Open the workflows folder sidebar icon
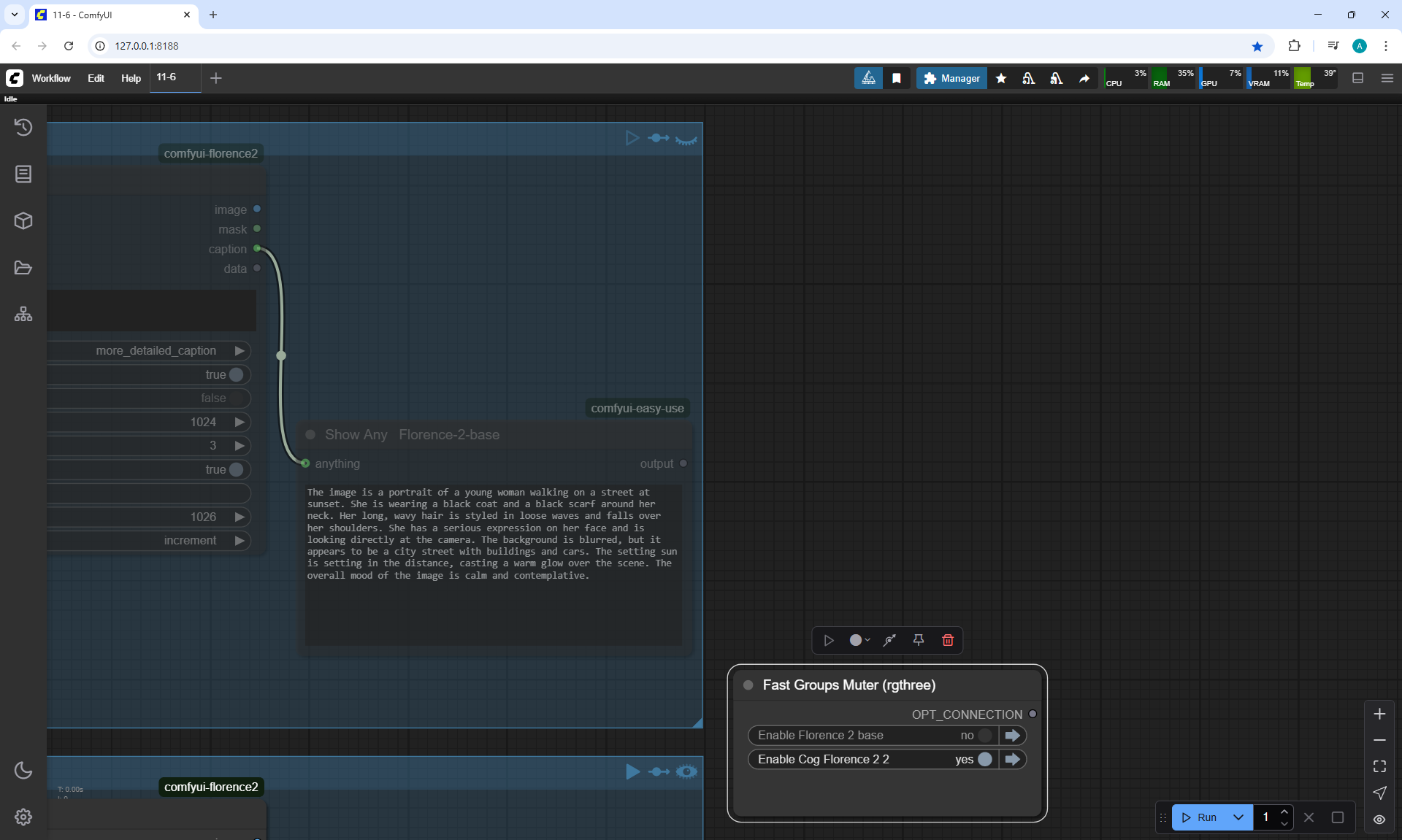Screen dimensions: 1402x840 click(23, 268)
